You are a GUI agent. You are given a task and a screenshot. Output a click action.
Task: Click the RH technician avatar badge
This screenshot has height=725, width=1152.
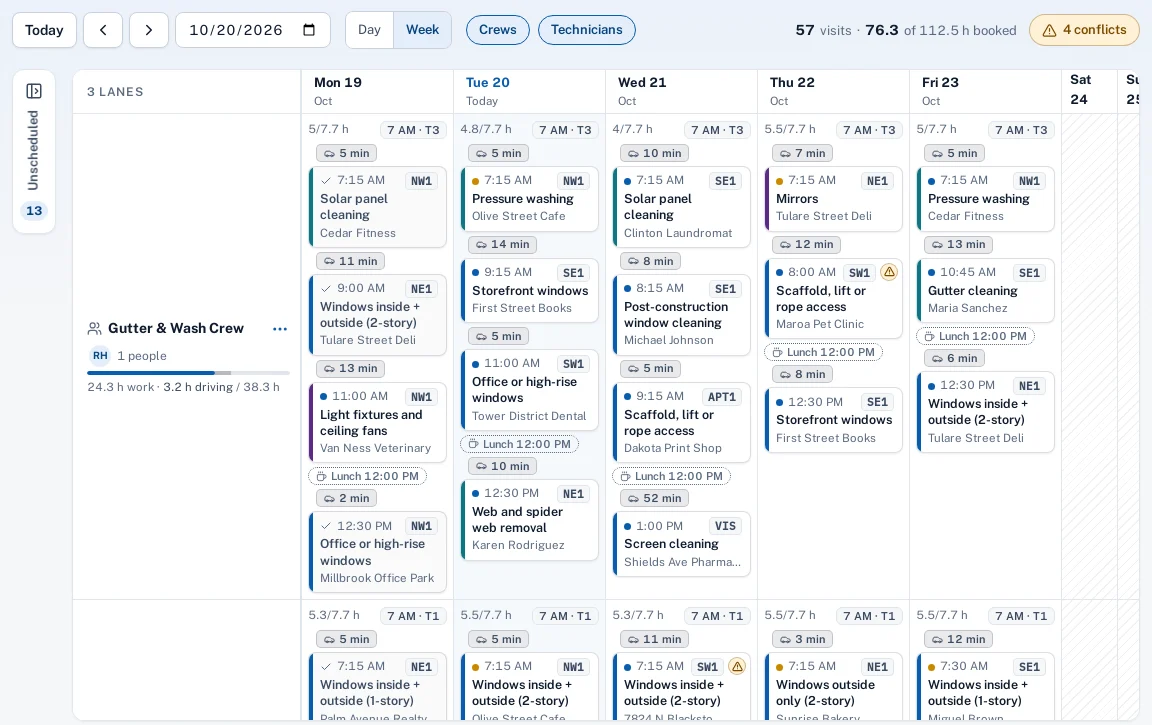pyautogui.click(x=100, y=356)
